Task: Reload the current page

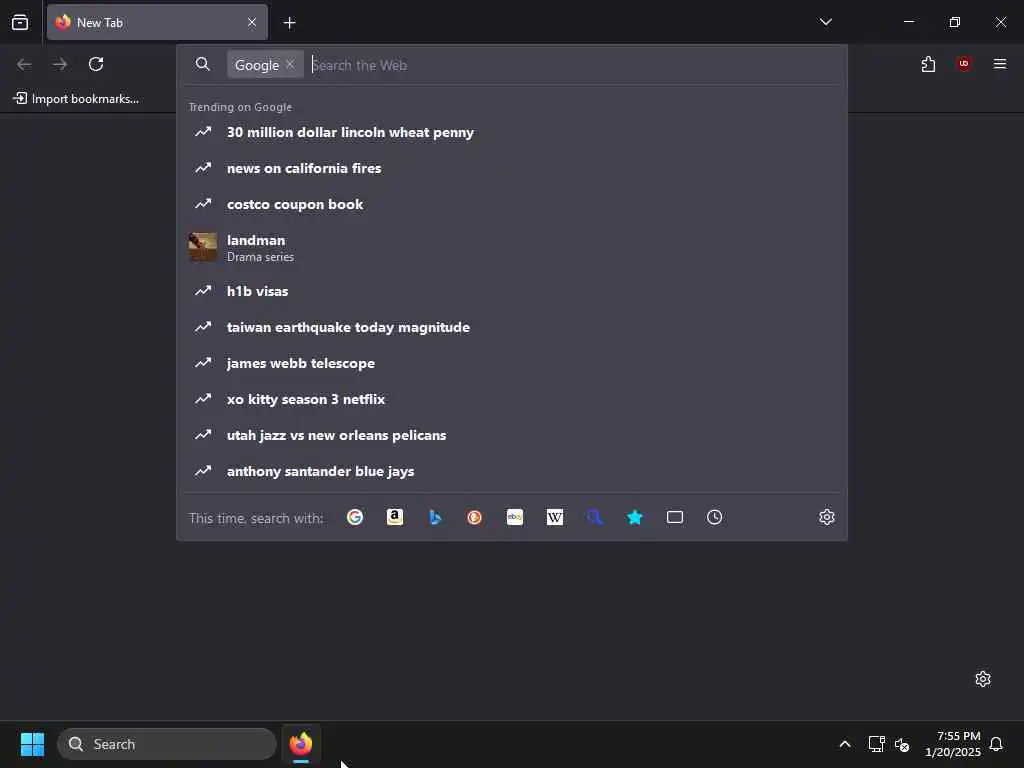Action: [x=96, y=64]
